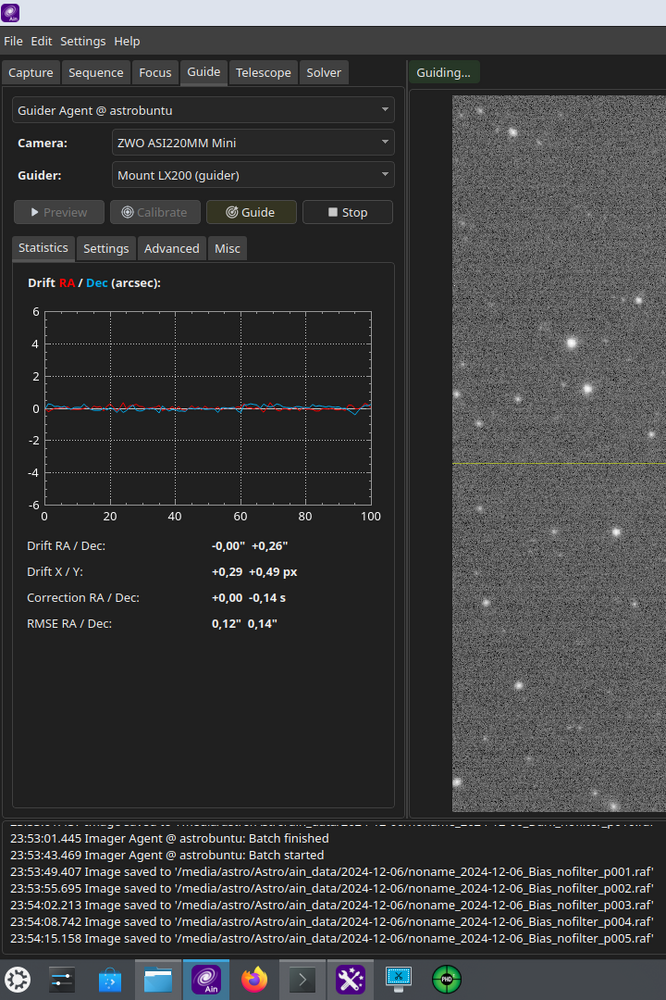Click the monitor display icon in taskbar
Screen dimensions: 666x1000
[x=398, y=979]
